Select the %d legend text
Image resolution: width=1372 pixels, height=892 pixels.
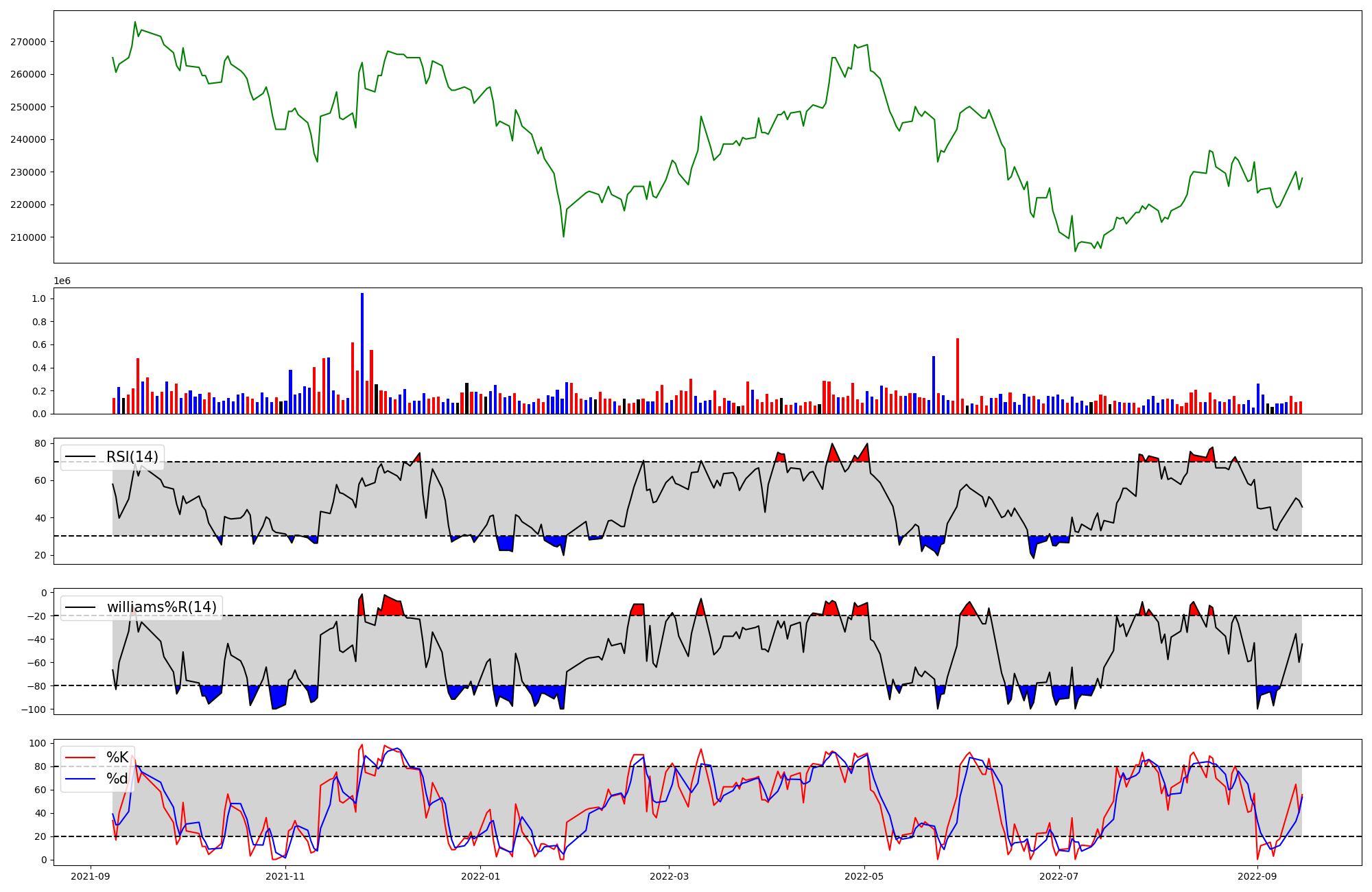tap(117, 779)
